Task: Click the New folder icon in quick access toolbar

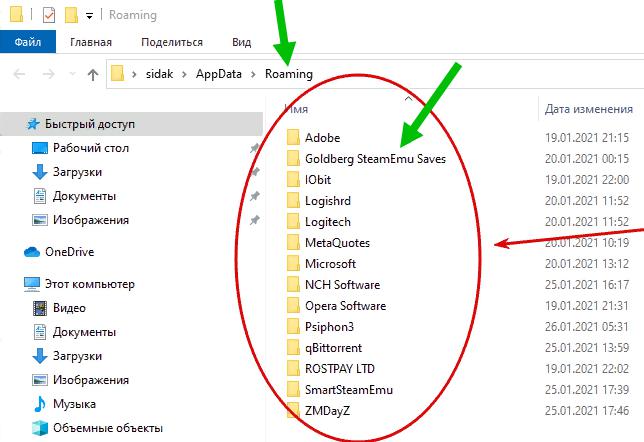Action: coord(71,15)
